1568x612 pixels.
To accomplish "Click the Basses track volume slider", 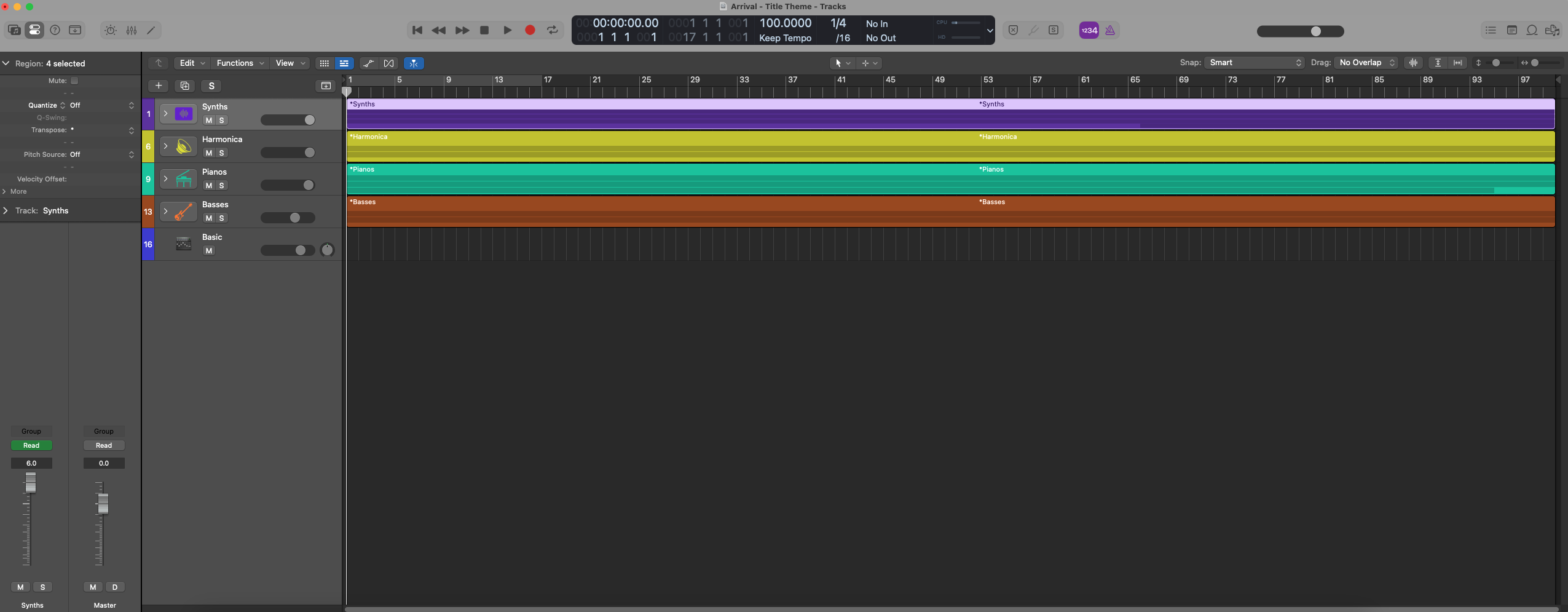I will coord(288,218).
